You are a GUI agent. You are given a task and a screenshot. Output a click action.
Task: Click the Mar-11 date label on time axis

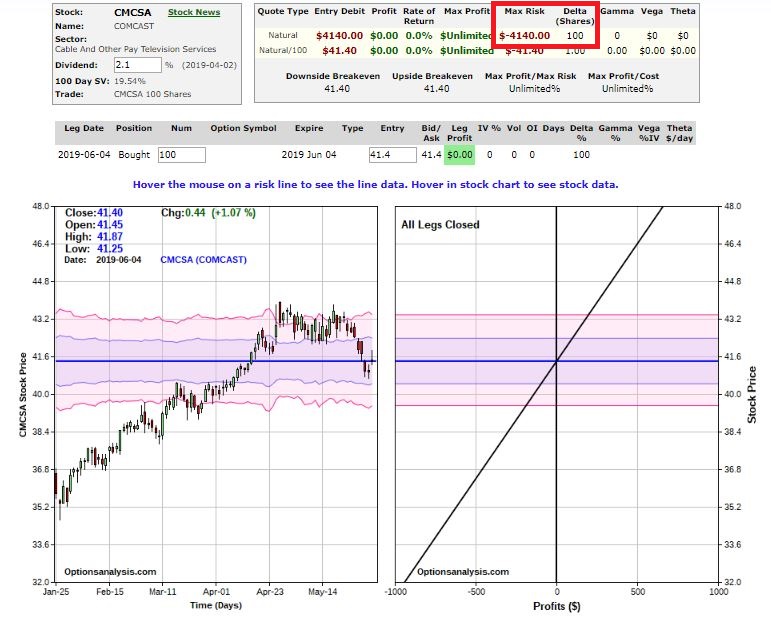click(163, 592)
